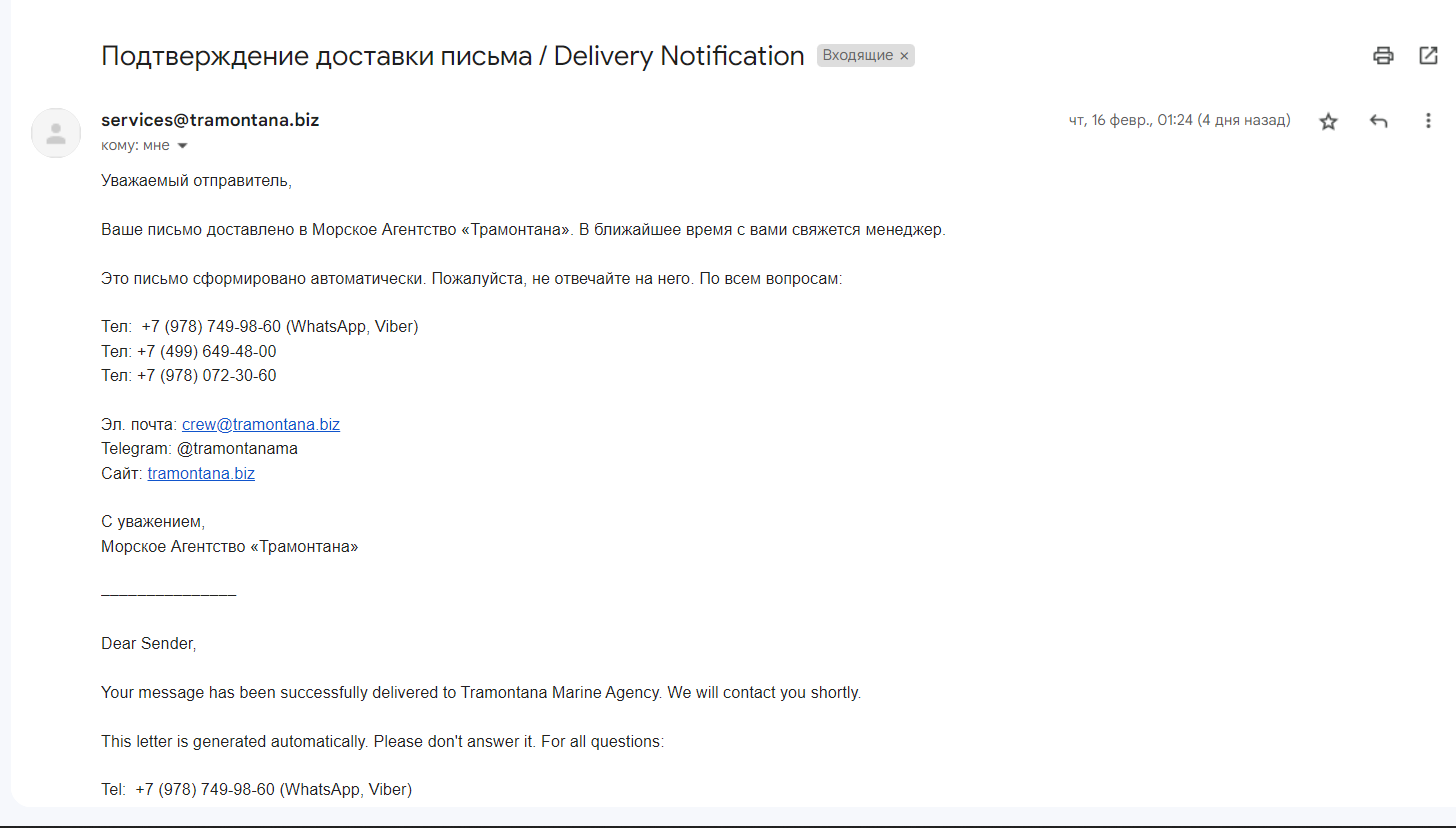Image resolution: width=1456 pixels, height=828 pixels.
Task: Print this email using the printer icon
Action: point(1383,56)
